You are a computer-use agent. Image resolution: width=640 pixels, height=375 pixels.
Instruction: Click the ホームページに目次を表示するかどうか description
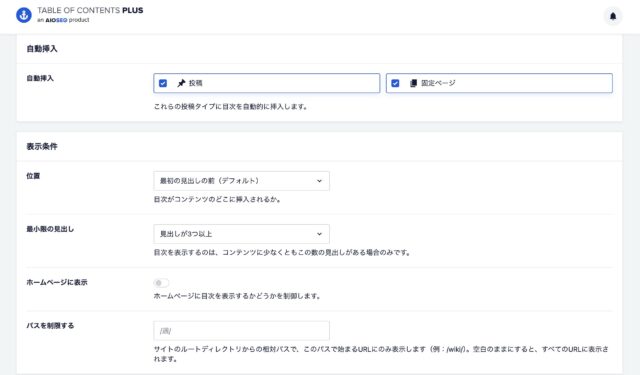click(x=237, y=296)
